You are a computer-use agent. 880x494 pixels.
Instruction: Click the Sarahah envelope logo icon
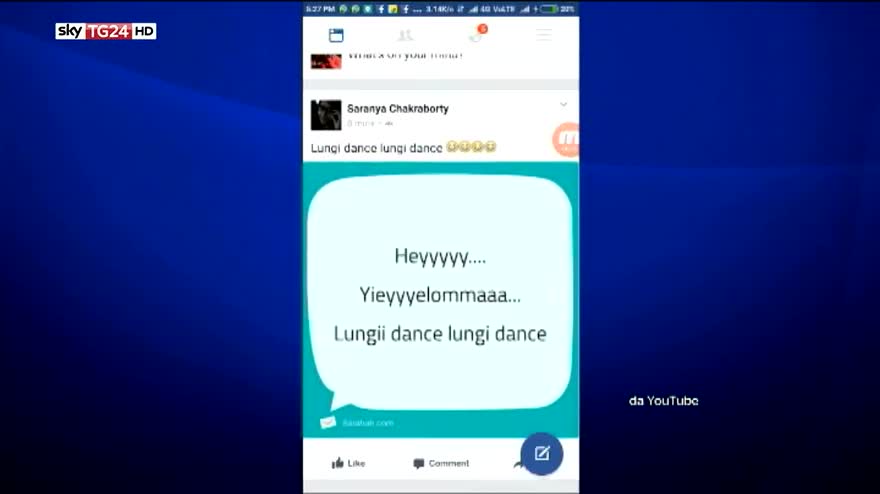[x=328, y=422]
